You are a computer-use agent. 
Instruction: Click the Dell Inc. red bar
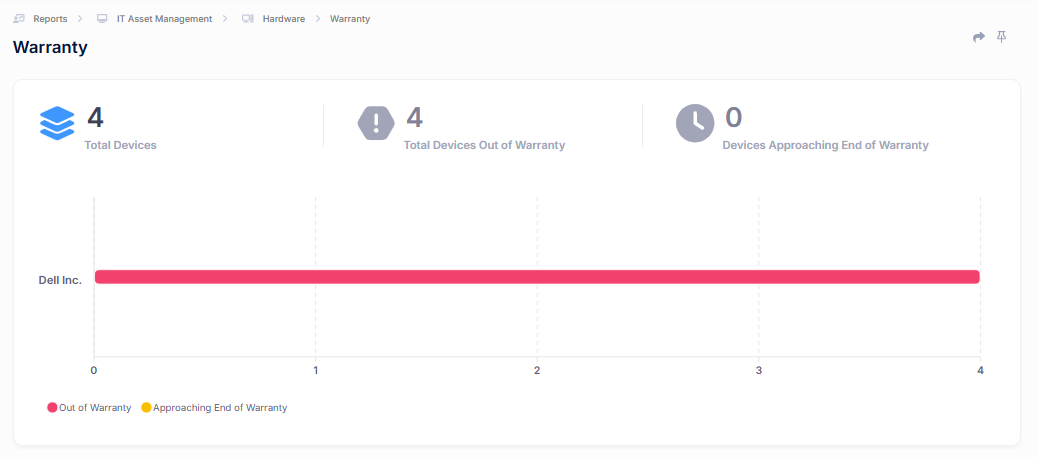(536, 277)
